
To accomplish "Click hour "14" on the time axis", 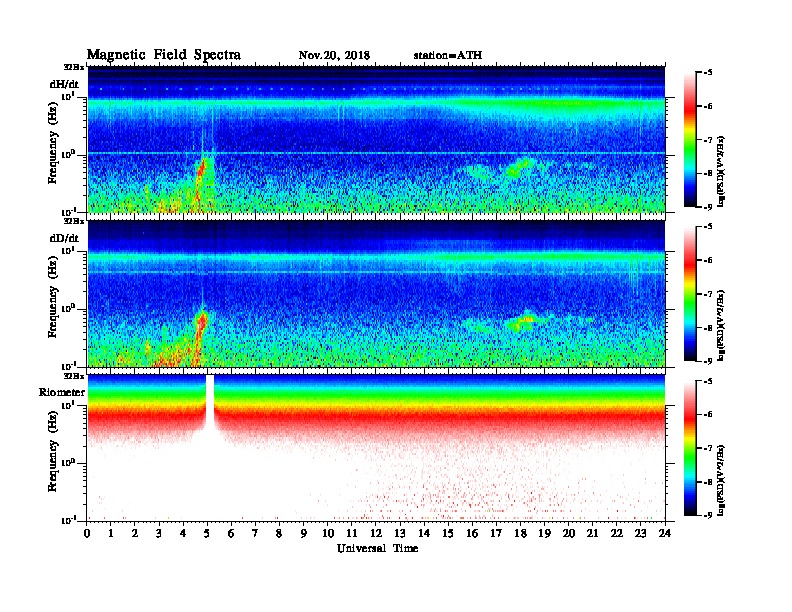I will (424, 534).
